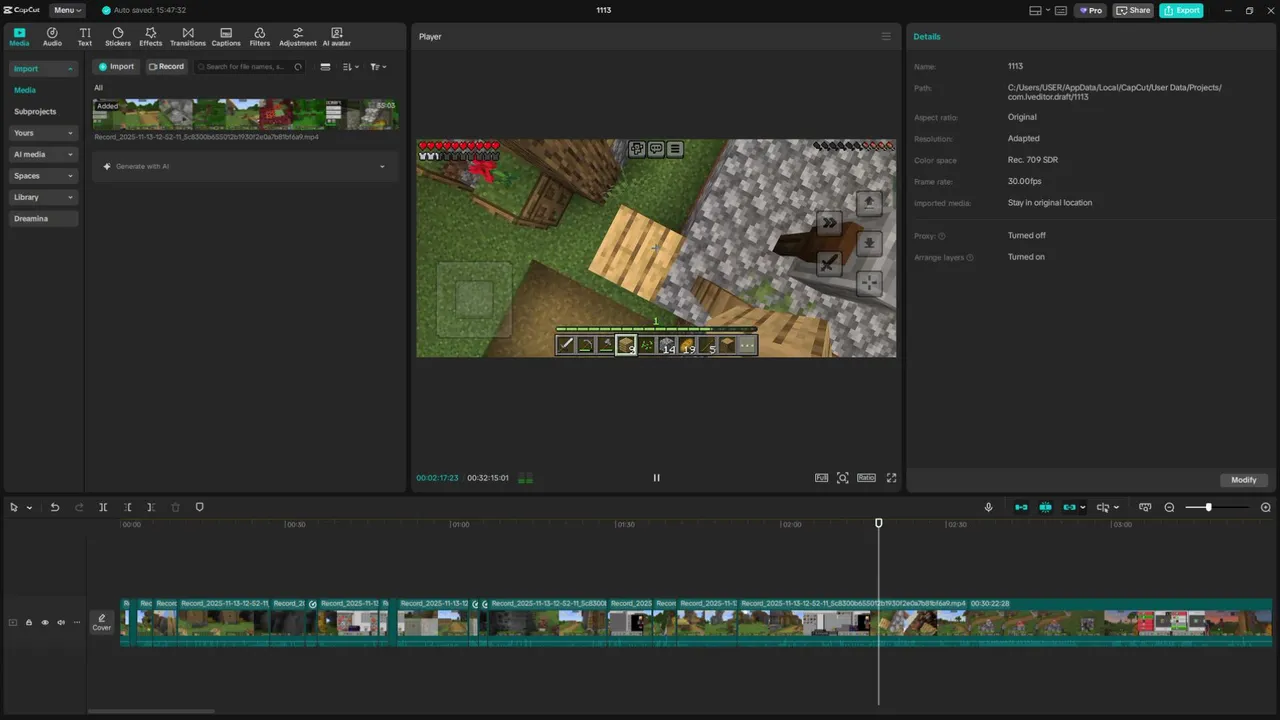Expand the Spaces section
This screenshot has width=1280, height=720.
[44, 176]
